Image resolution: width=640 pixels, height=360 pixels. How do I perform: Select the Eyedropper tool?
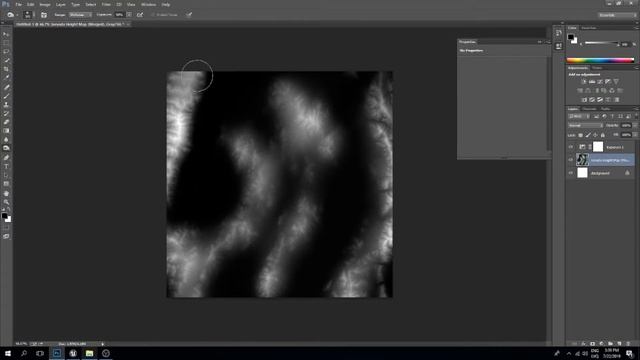6,78
